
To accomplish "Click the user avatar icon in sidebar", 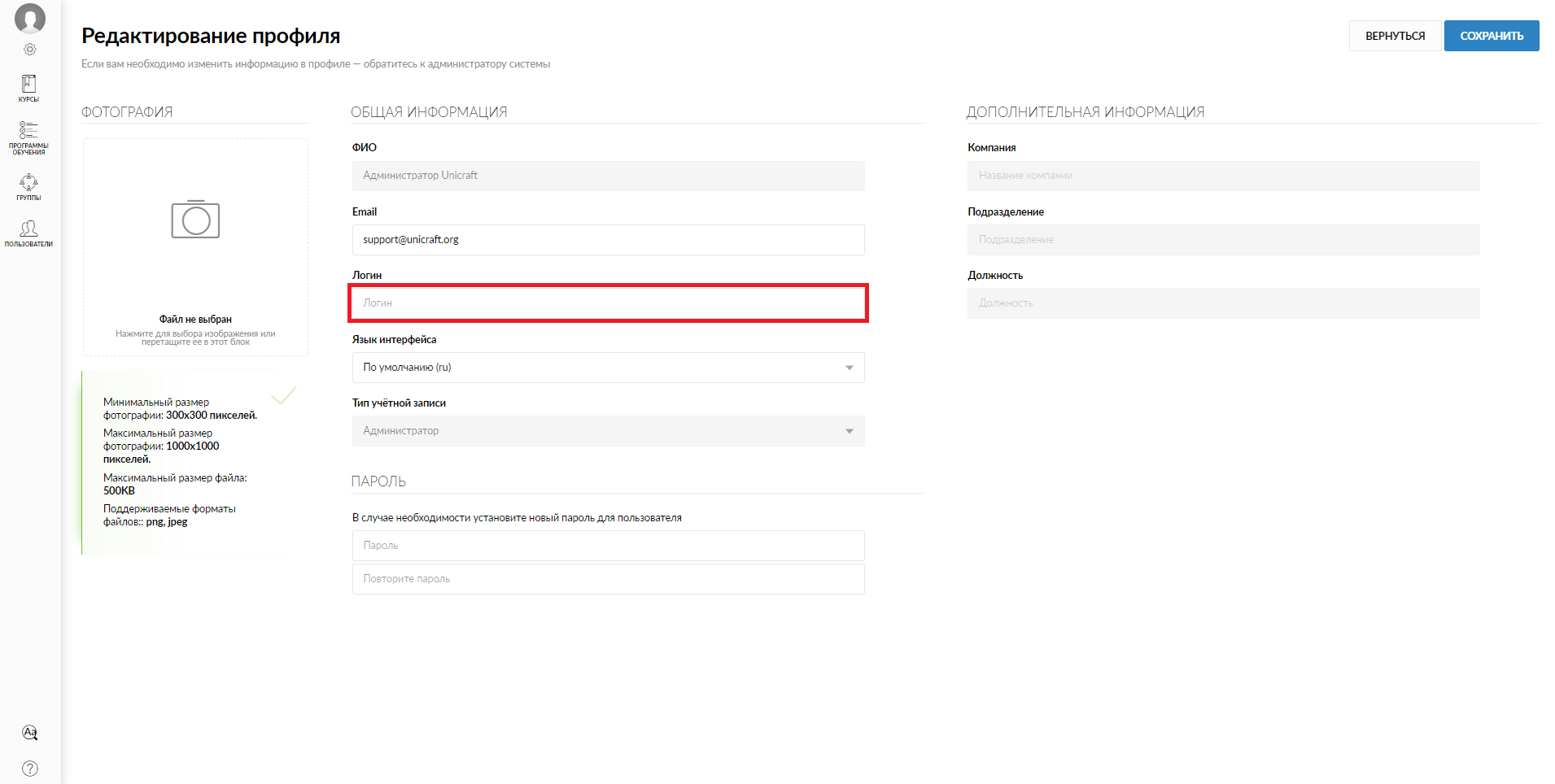I will [x=30, y=18].
